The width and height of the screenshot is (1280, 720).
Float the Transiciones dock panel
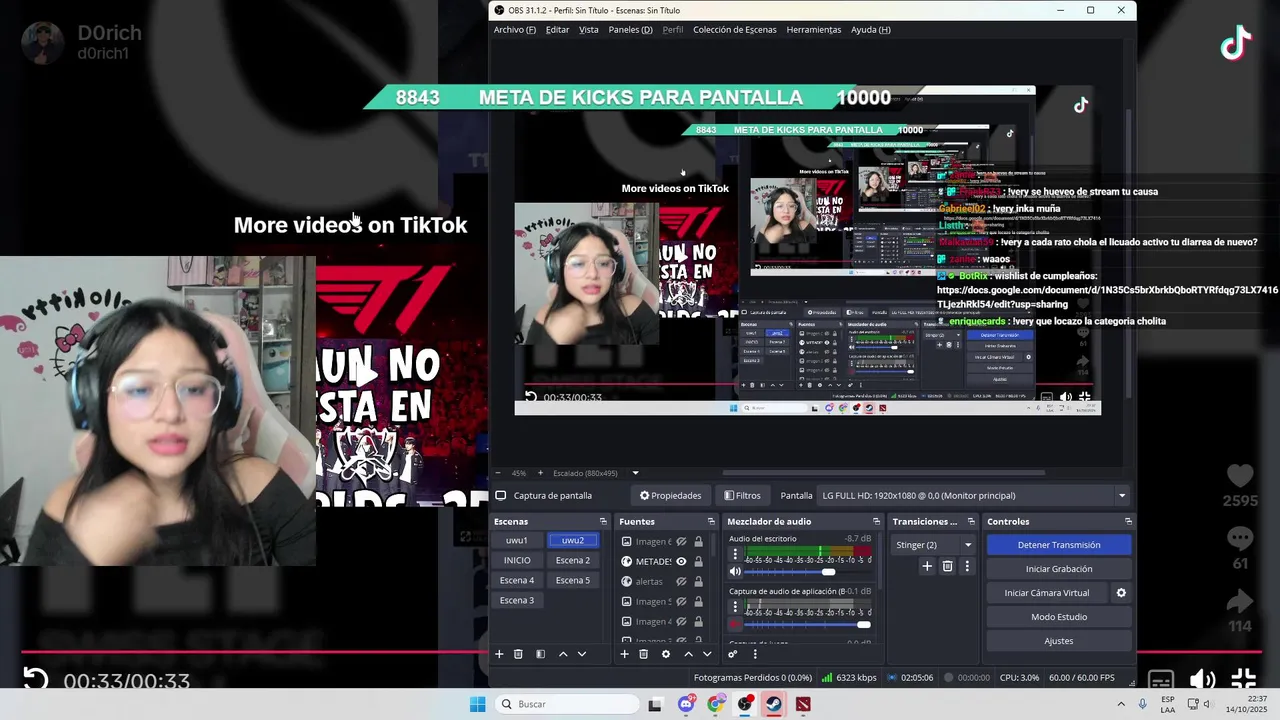tap(970, 521)
